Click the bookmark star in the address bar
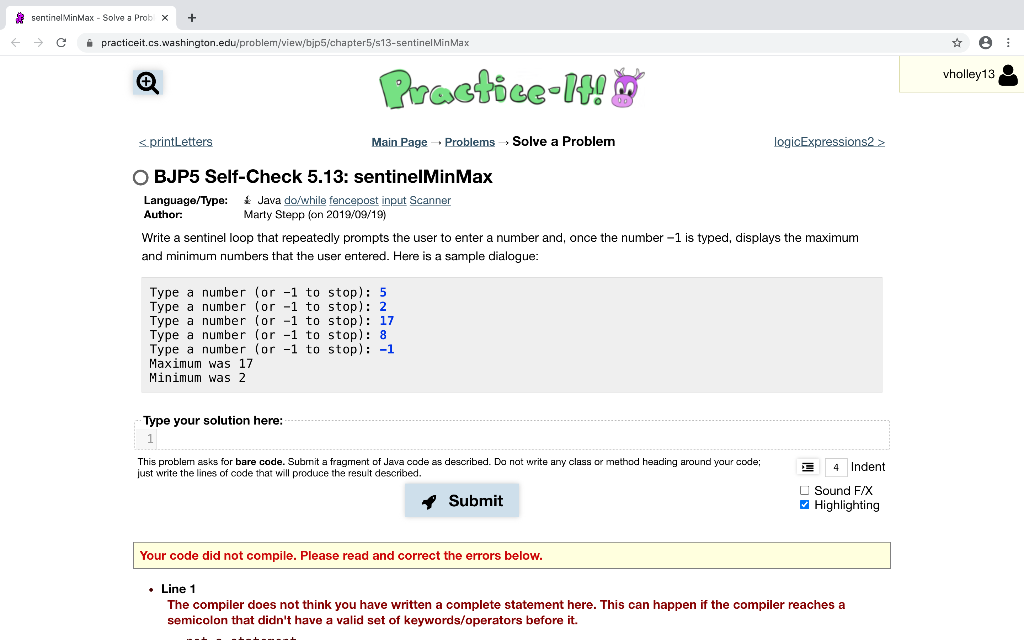The image size is (1024, 640). coord(957,43)
